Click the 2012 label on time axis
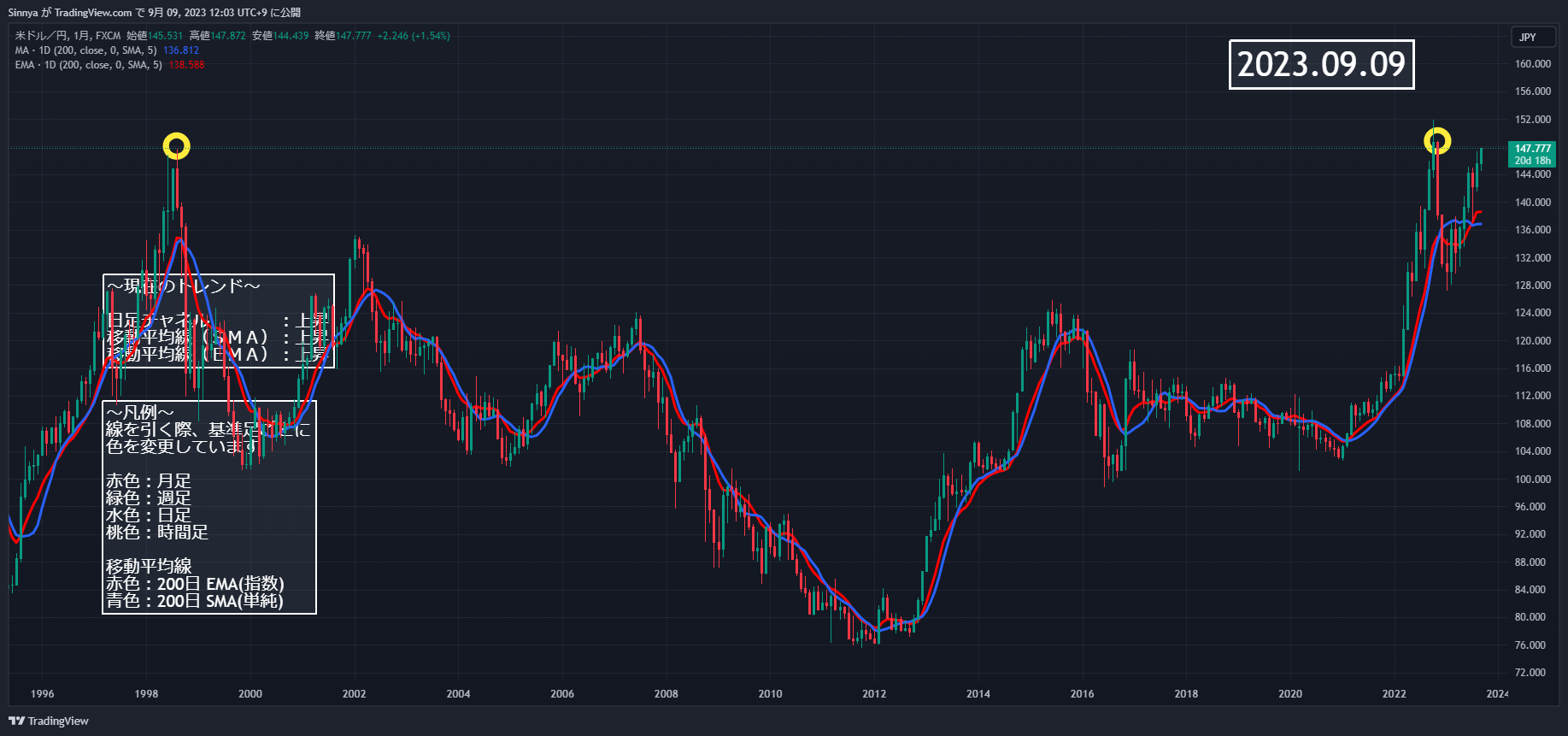Image resolution: width=1568 pixels, height=736 pixels. pyautogui.click(x=874, y=694)
